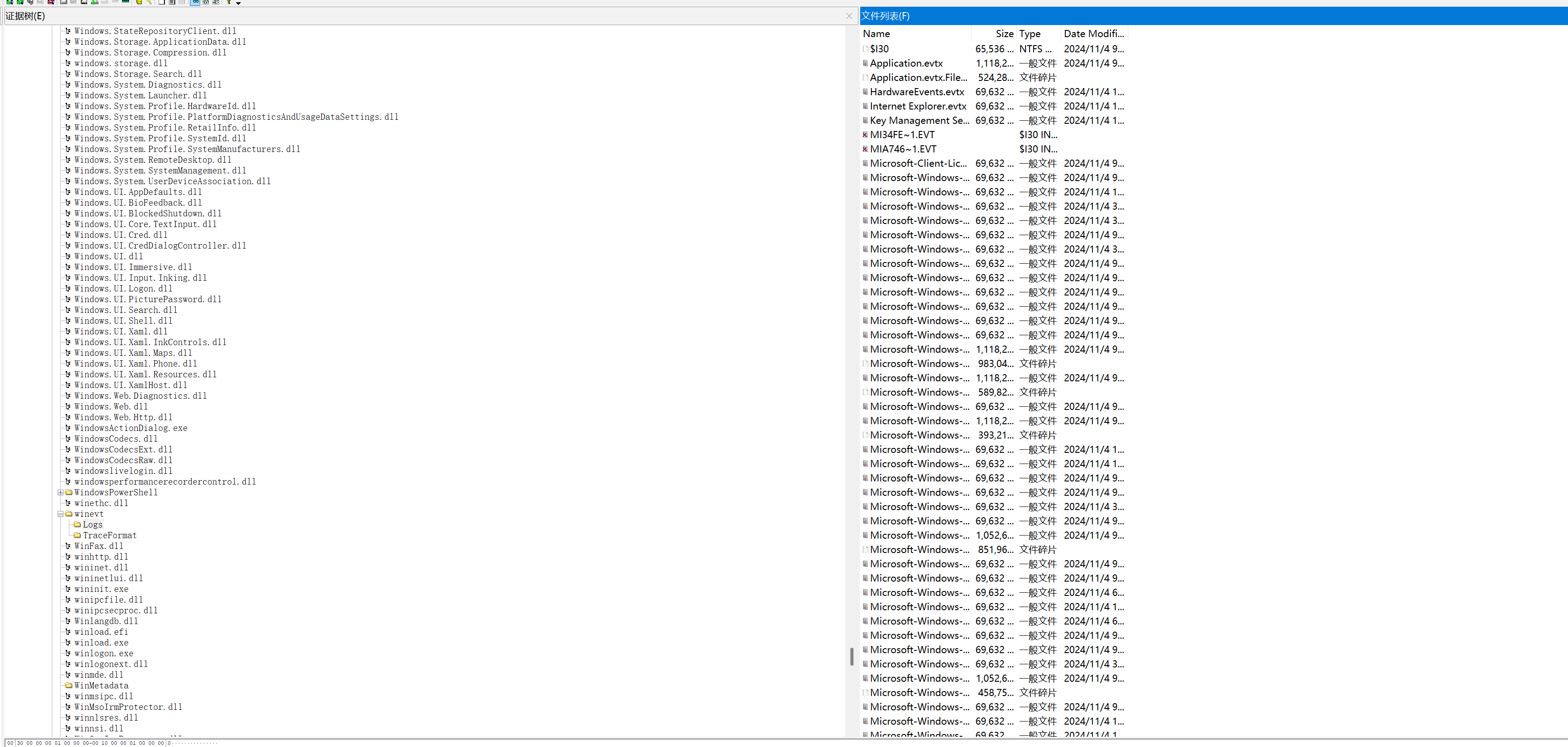Select the Logs folder under winevt
Screen dimensions: 1568x747
click(92, 525)
